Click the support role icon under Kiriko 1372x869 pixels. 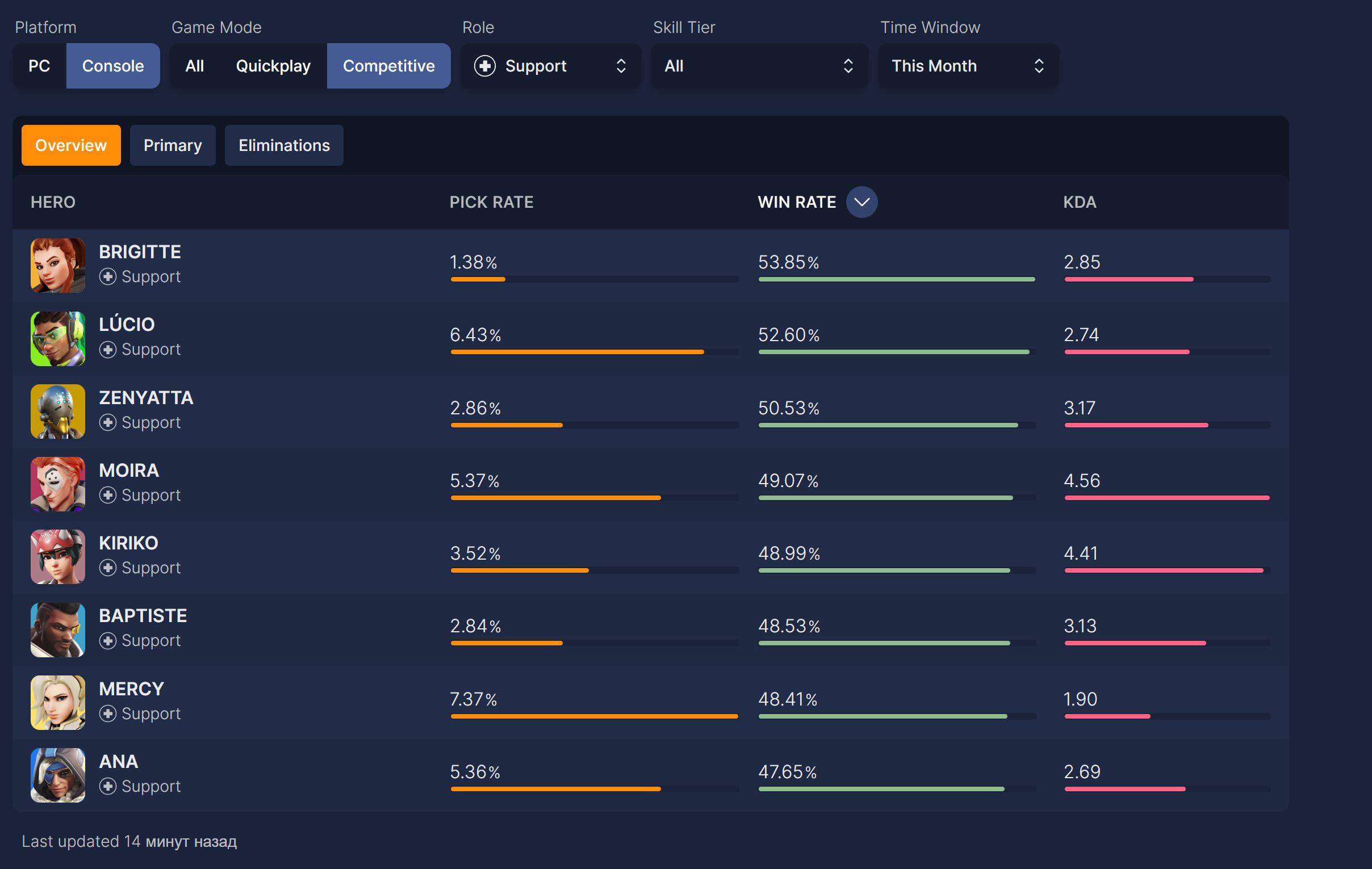click(x=108, y=568)
